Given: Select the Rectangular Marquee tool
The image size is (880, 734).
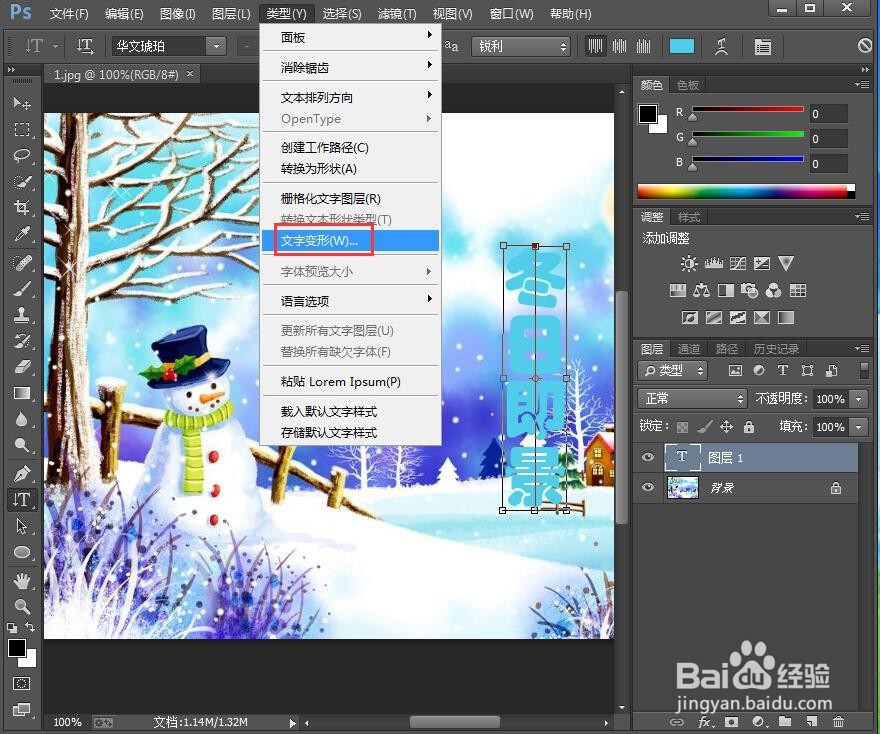Looking at the screenshot, I should [x=21, y=130].
